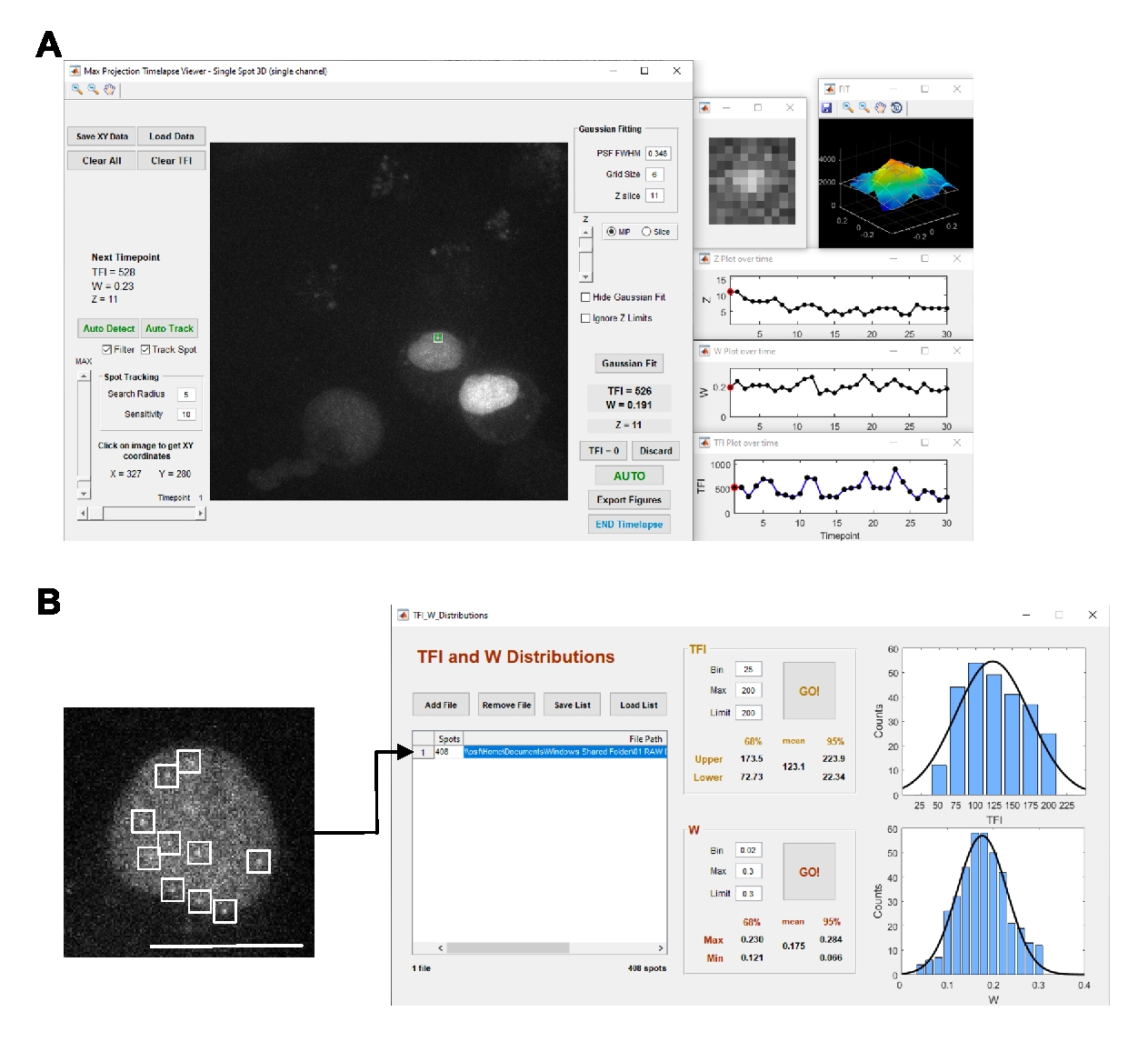
Task: Click Remove File button
Action: pyautogui.click(x=506, y=705)
